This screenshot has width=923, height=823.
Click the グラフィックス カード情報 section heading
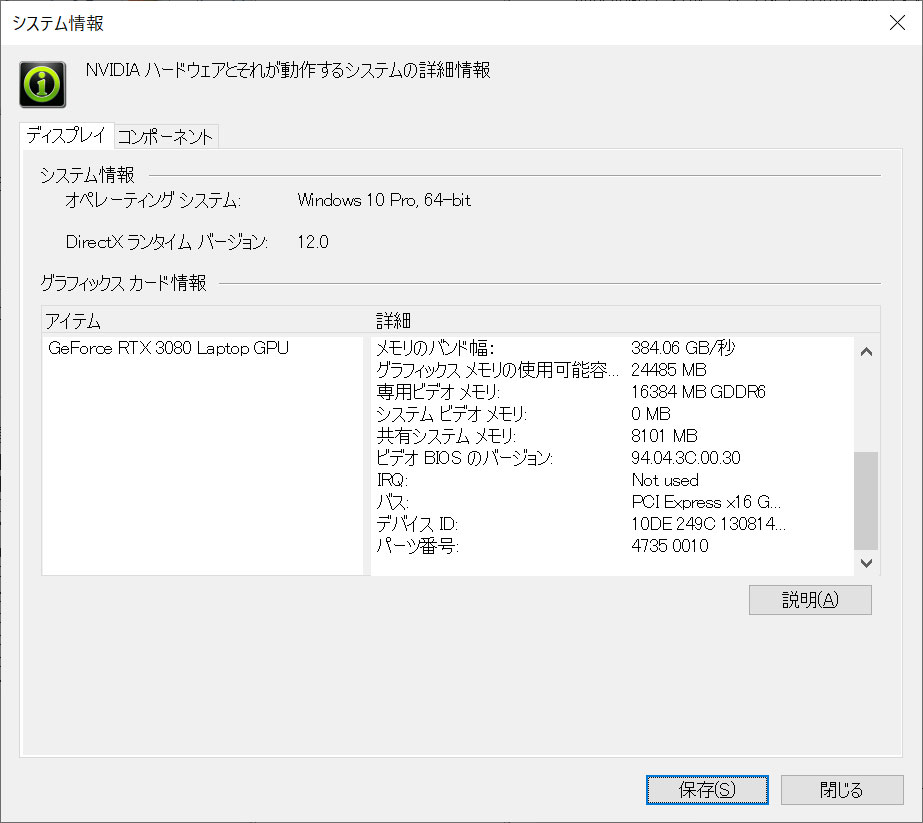click(x=123, y=283)
